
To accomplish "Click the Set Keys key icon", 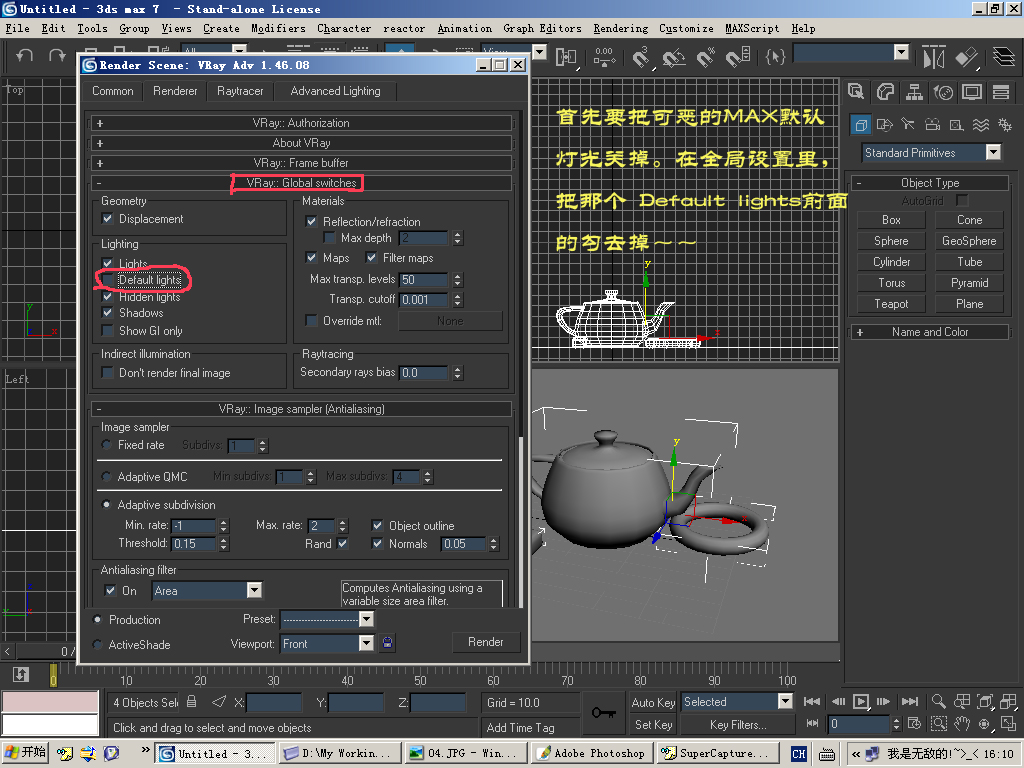I will pos(603,712).
